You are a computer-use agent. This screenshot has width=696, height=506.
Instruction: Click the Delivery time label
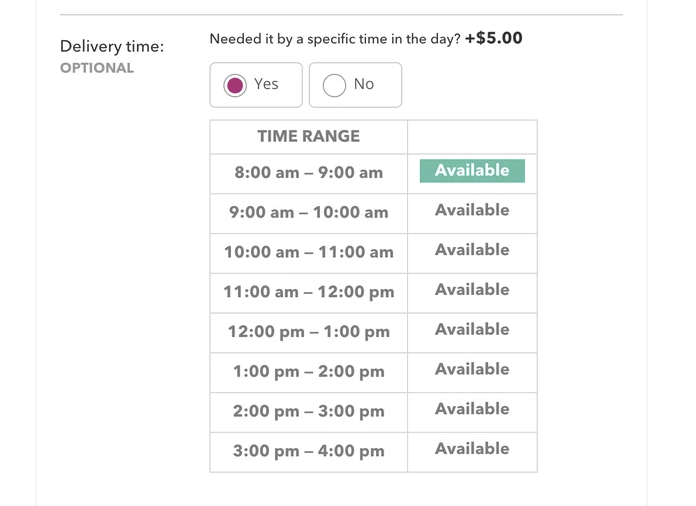click(112, 46)
